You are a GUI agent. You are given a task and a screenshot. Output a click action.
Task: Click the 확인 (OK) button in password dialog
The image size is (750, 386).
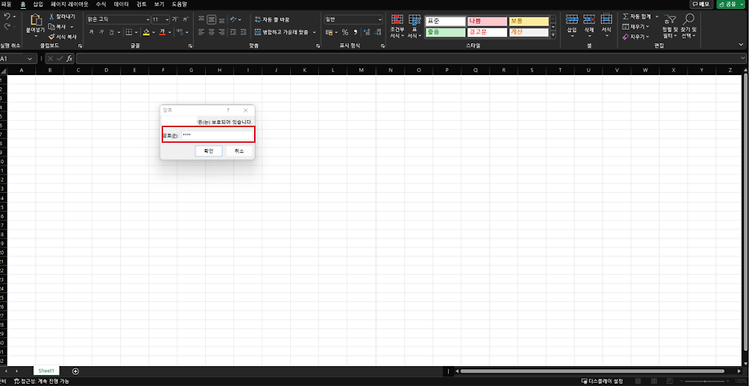[x=209, y=151]
